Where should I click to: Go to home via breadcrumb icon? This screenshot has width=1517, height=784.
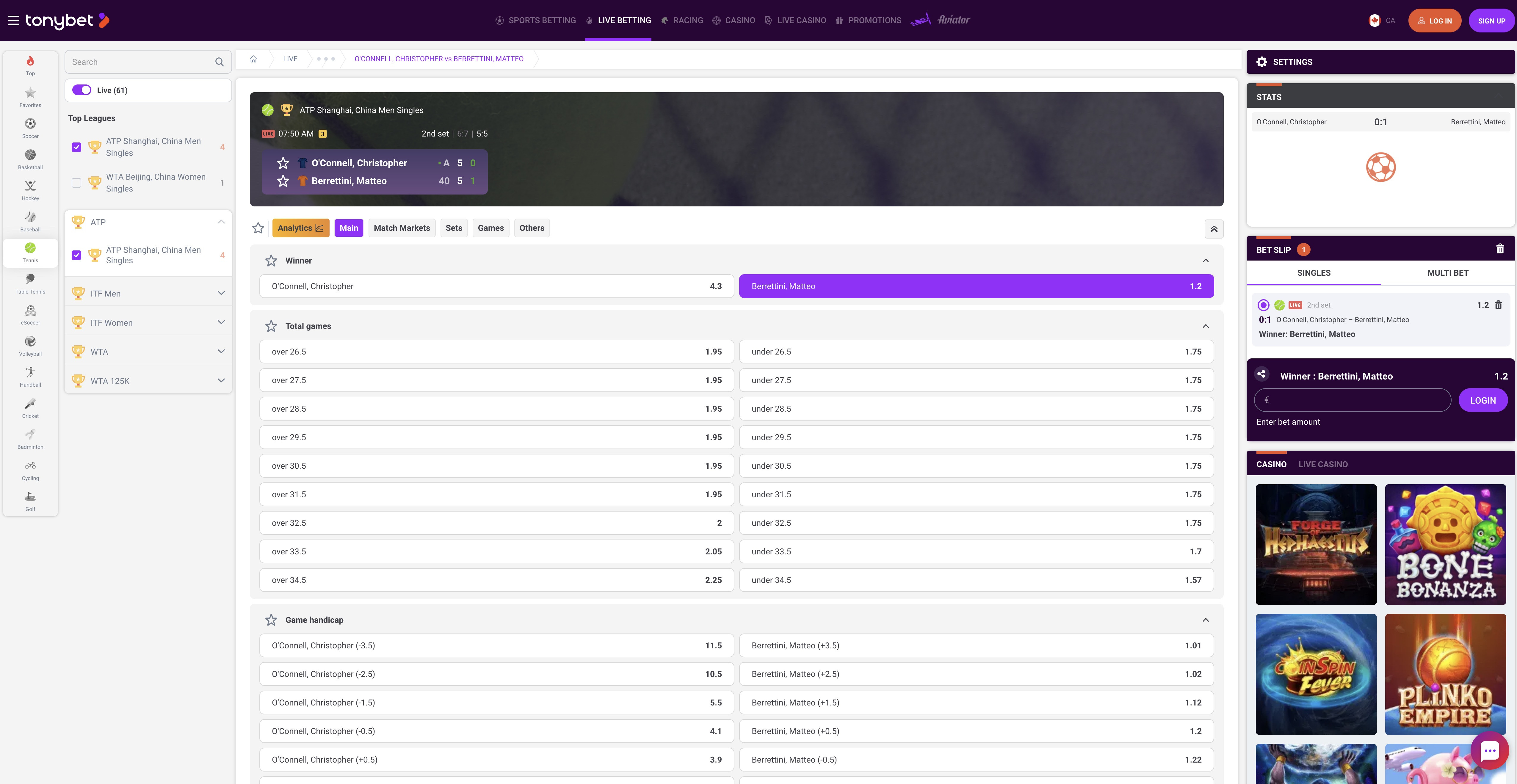tap(253, 59)
